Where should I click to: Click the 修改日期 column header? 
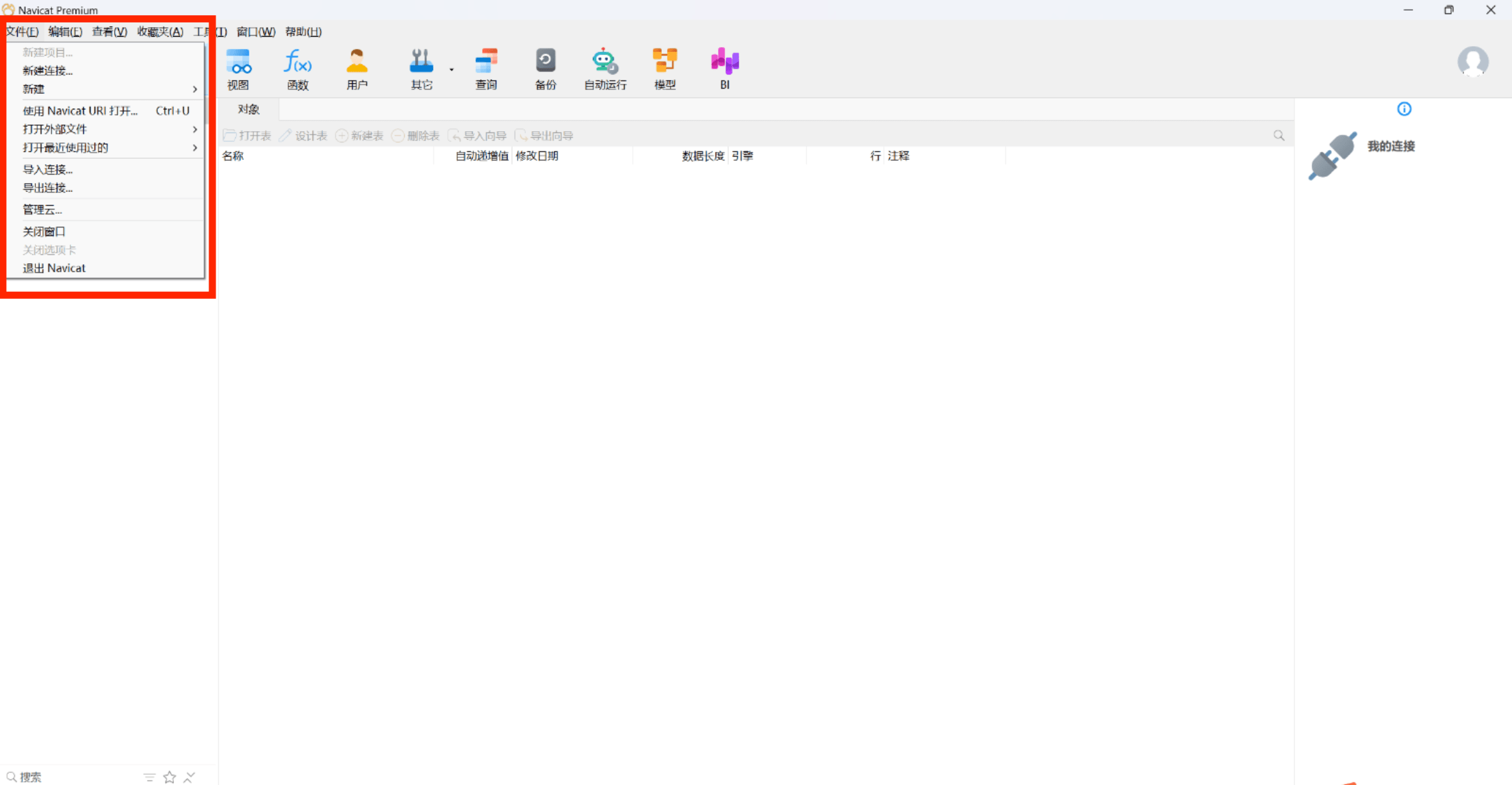[572, 156]
